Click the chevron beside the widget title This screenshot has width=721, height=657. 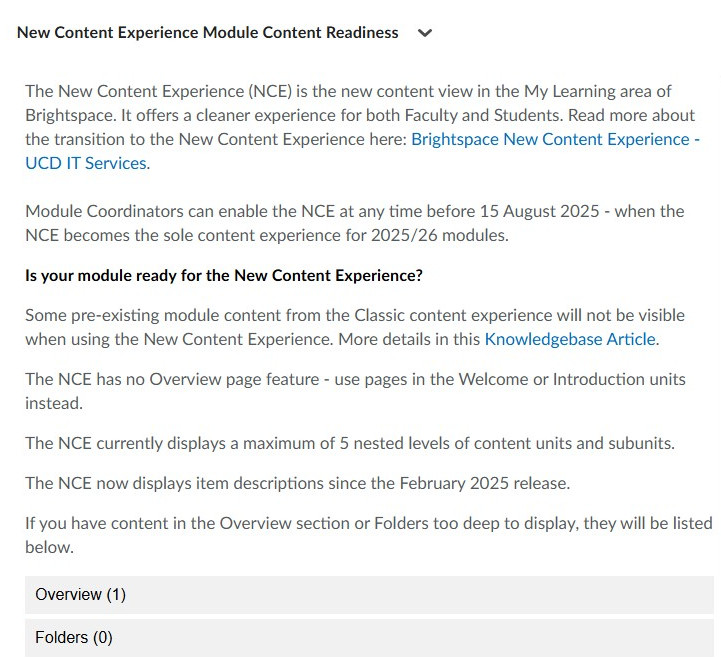425,33
